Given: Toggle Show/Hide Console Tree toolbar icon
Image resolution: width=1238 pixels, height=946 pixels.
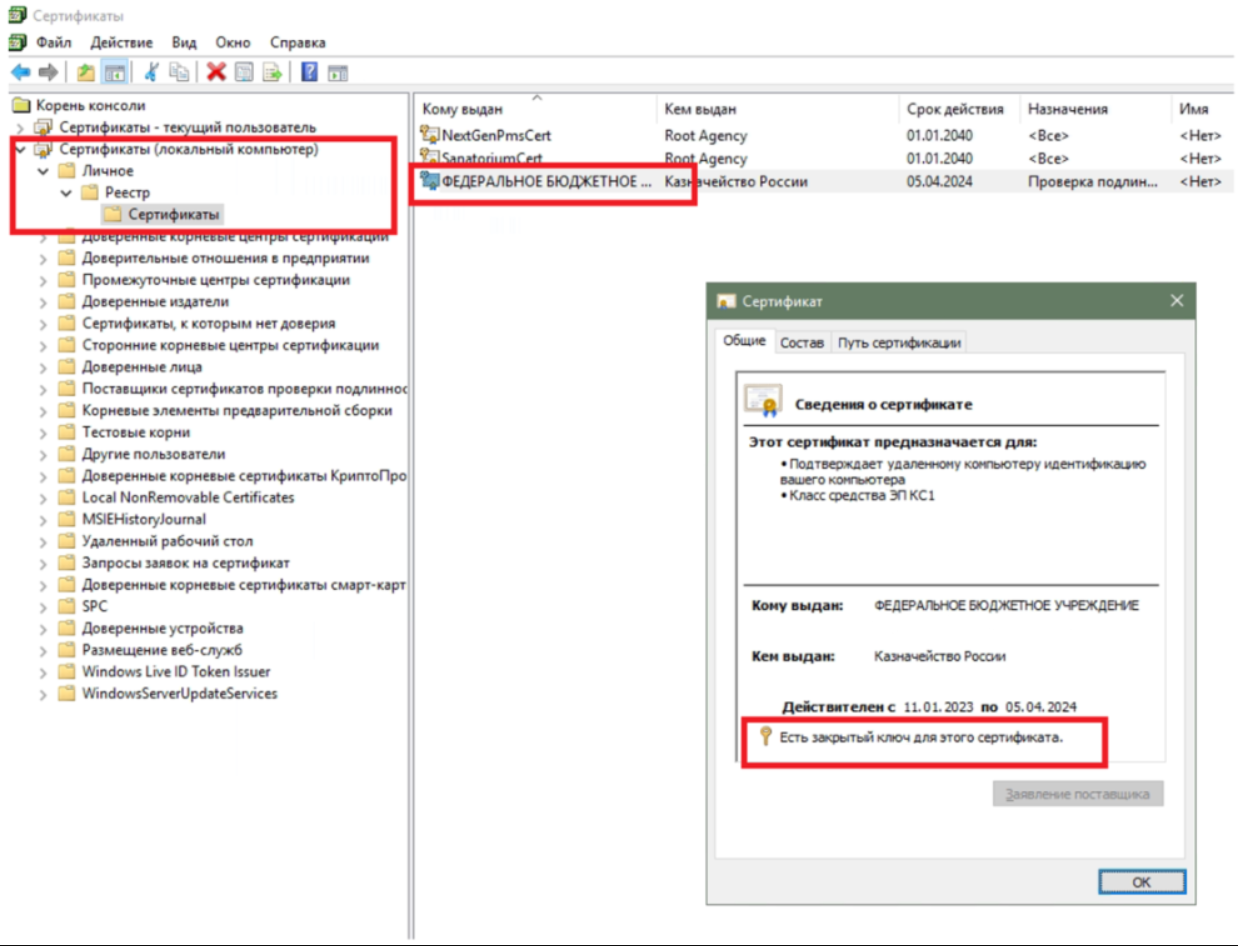Looking at the screenshot, I should [114, 72].
